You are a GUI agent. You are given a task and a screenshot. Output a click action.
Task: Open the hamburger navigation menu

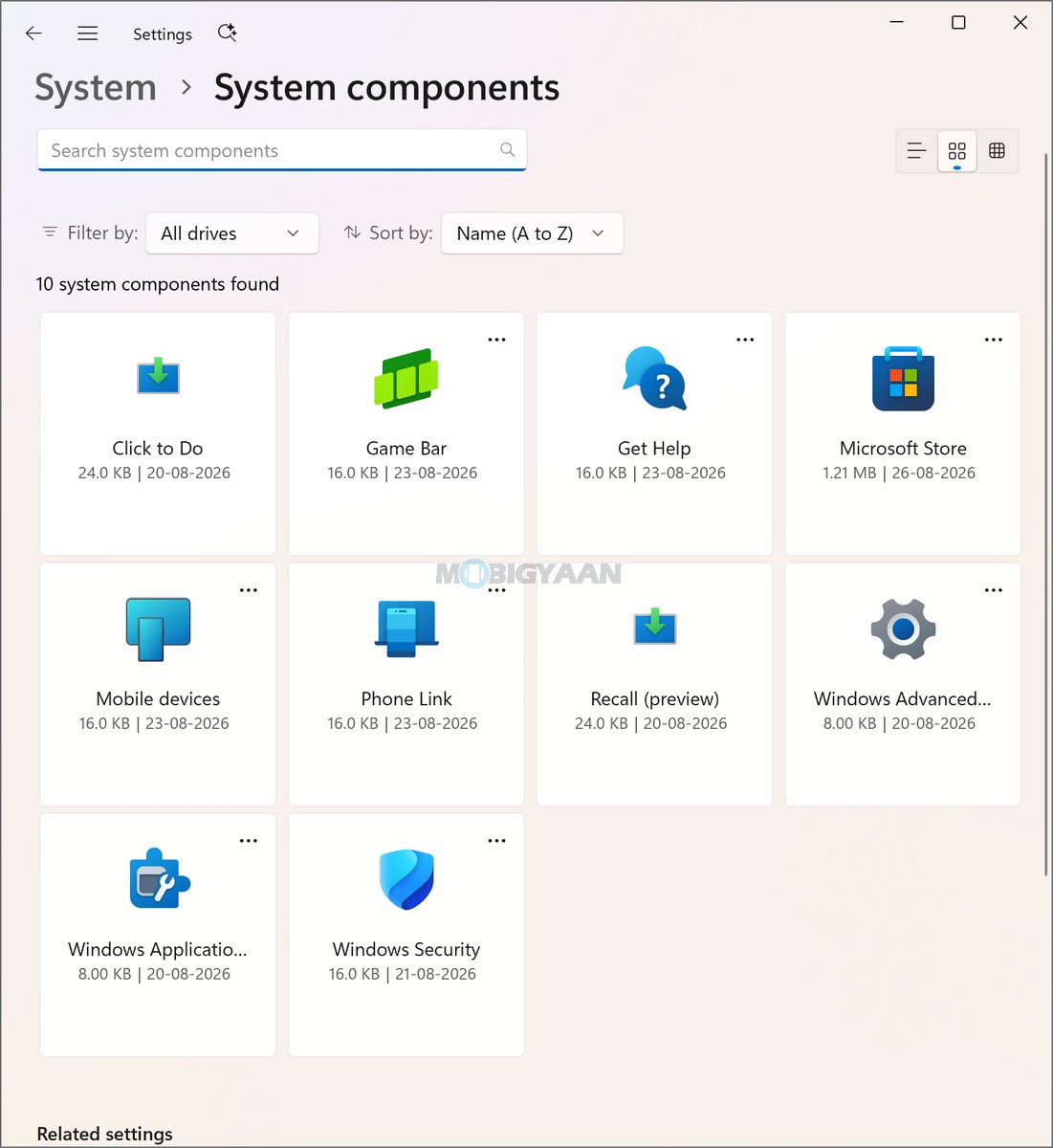point(88,33)
